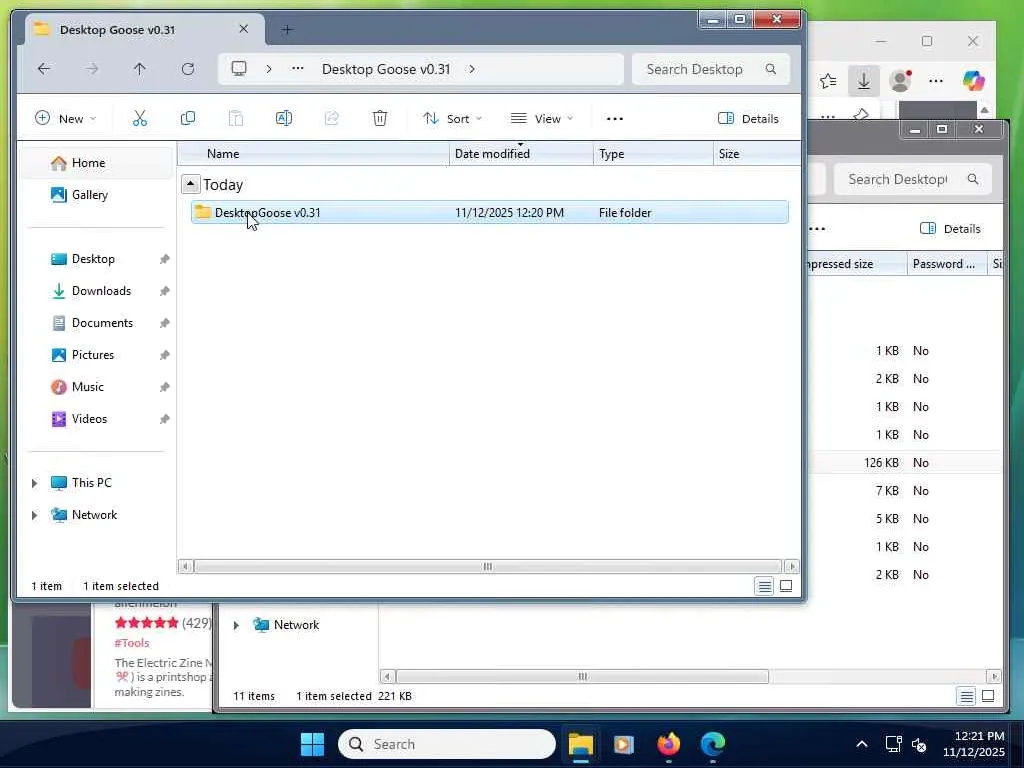Click horizontal scrollbar in back Explorer window
The width and height of the screenshot is (1024, 768).
[582, 676]
